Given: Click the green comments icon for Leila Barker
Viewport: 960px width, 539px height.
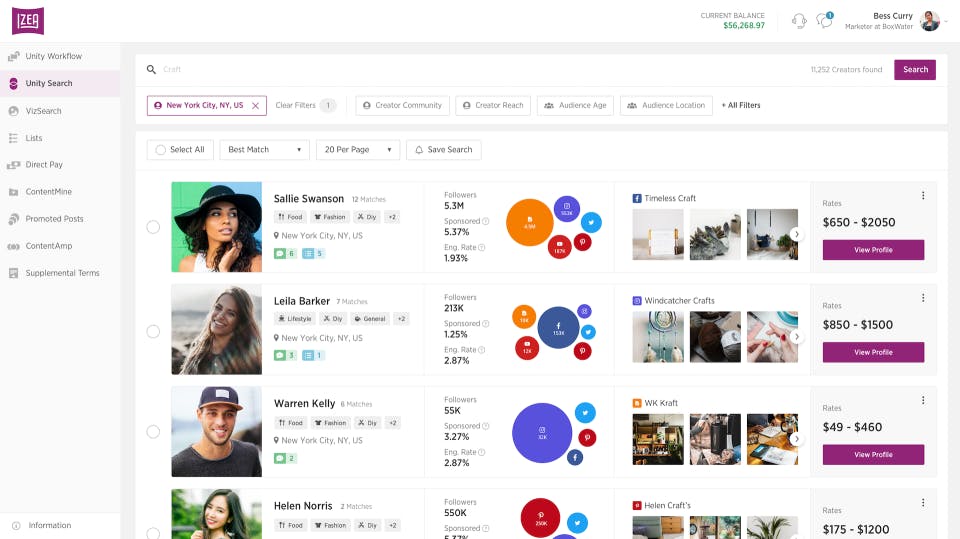Looking at the screenshot, I should [280, 355].
